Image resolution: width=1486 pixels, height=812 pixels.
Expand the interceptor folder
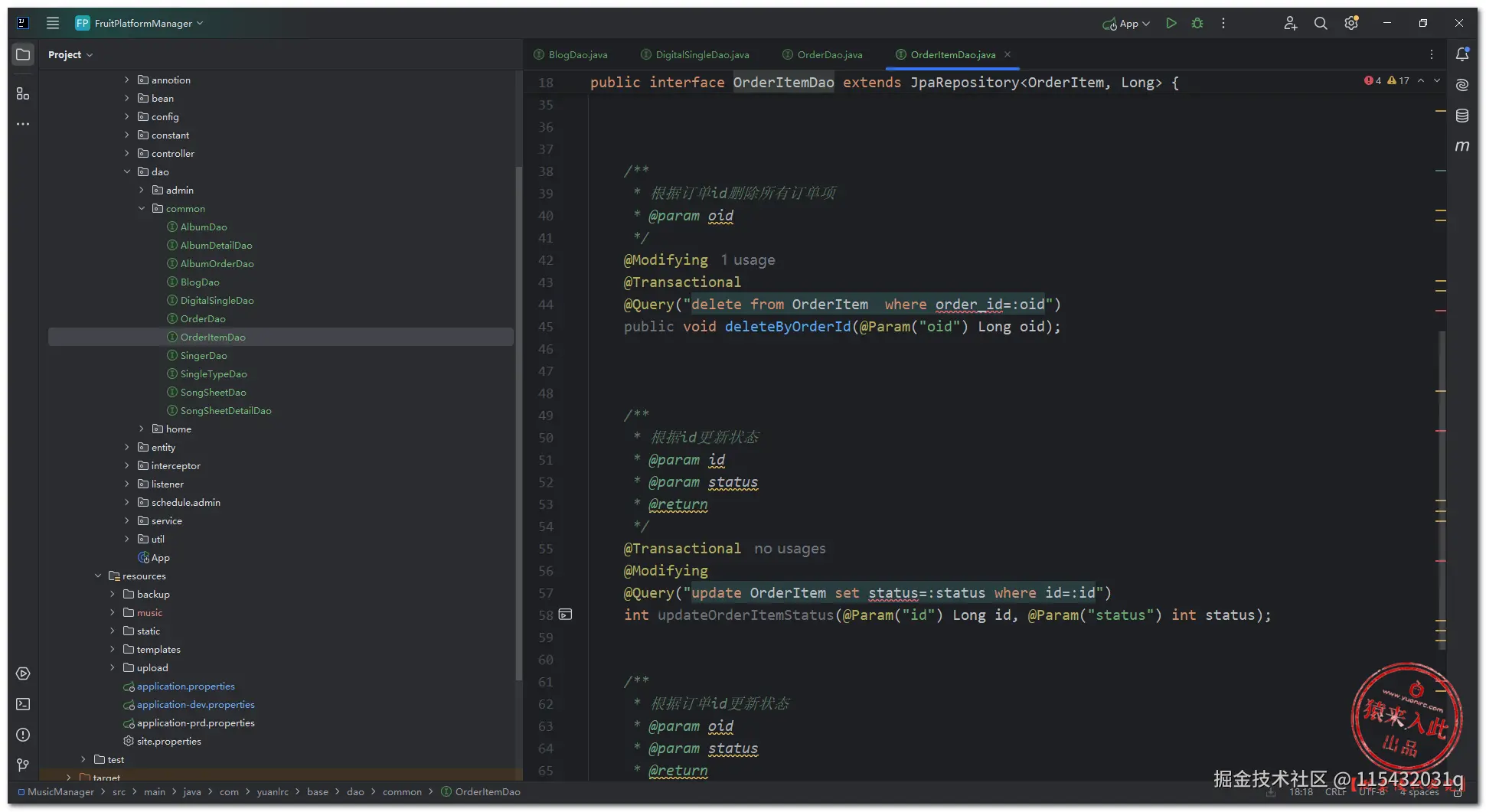[x=127, y=465]
